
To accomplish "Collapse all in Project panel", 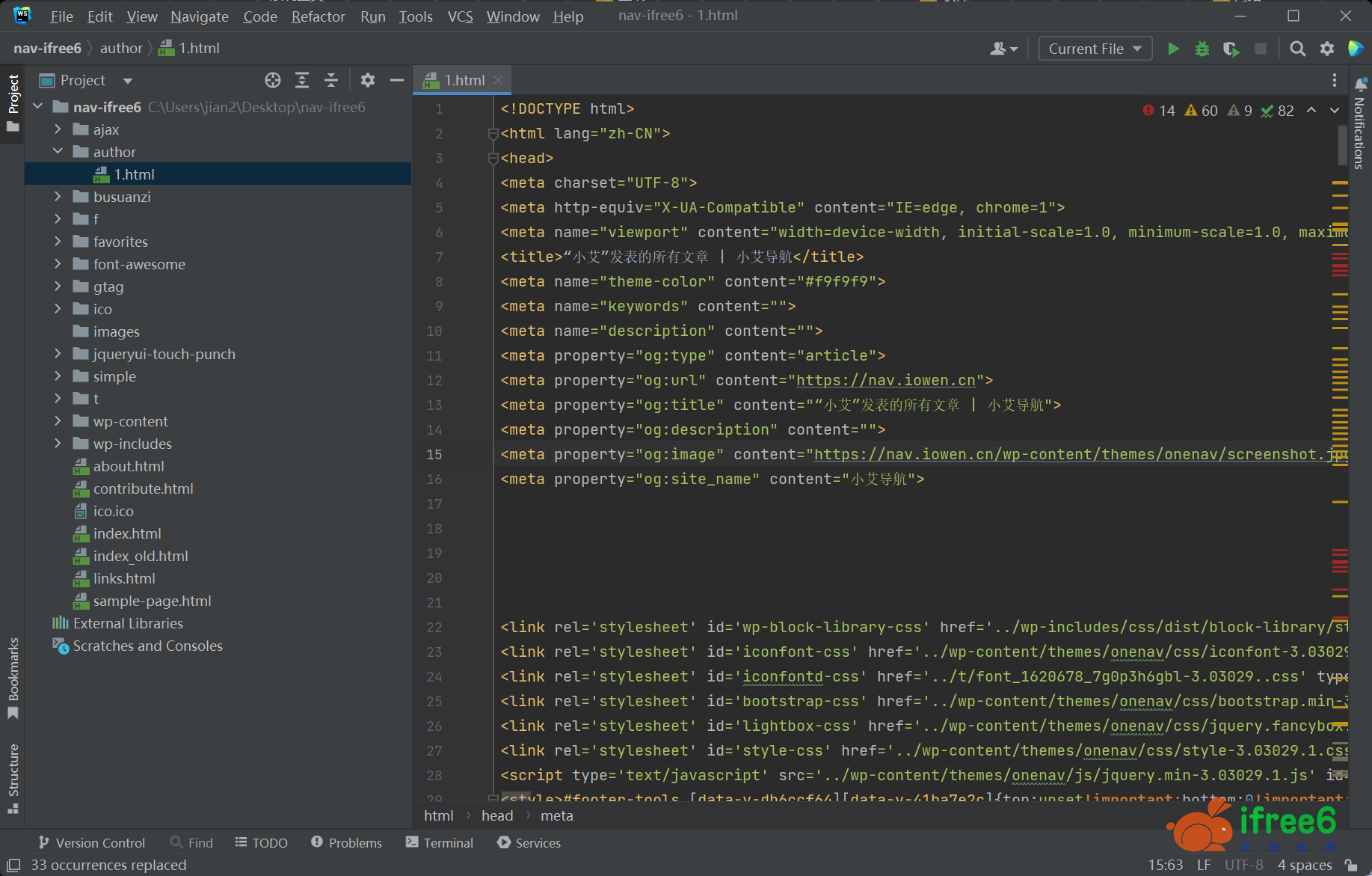I will coord(331,80).
